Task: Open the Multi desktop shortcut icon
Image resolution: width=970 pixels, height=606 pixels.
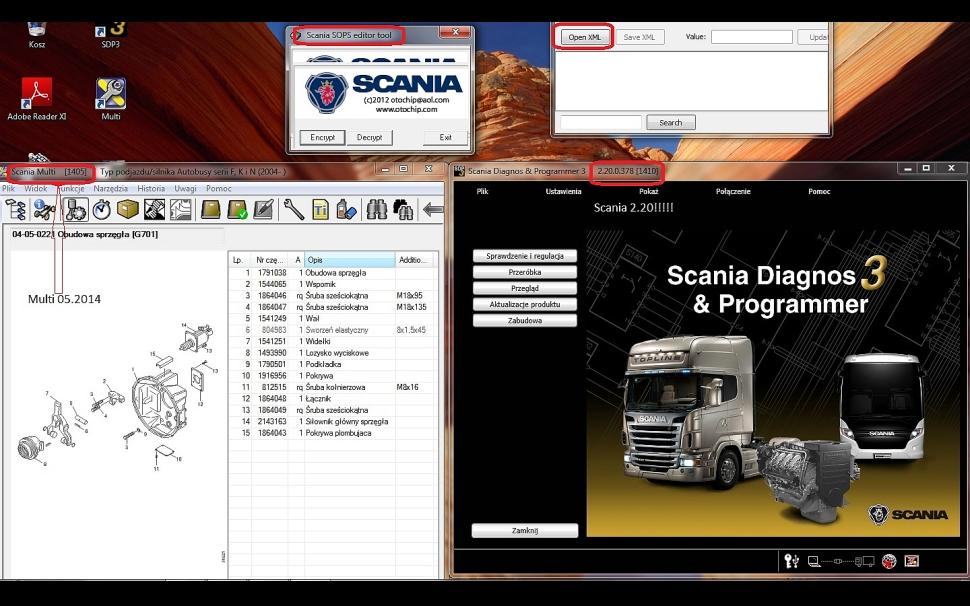Action: (x=111, y=99)
